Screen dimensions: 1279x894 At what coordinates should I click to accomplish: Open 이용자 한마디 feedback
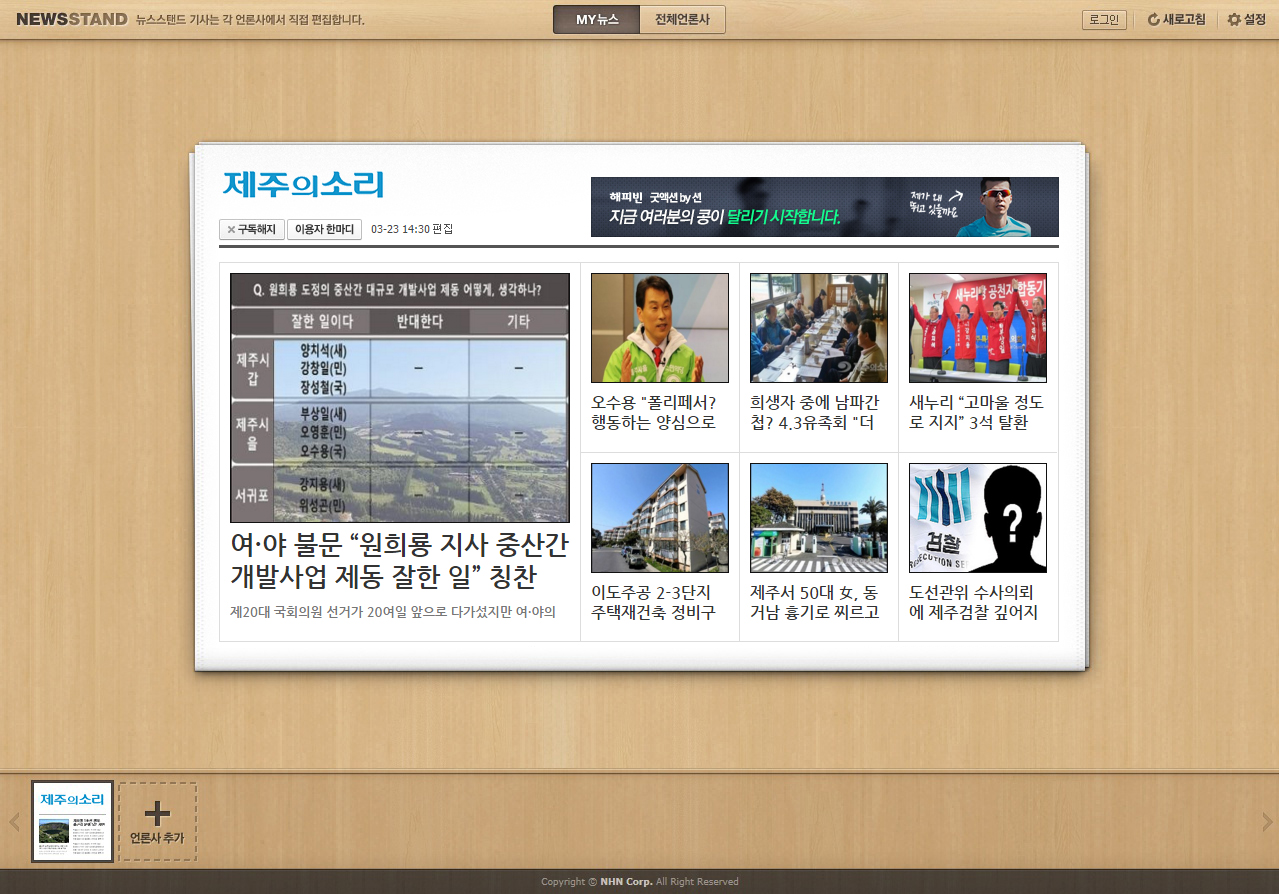324,229
